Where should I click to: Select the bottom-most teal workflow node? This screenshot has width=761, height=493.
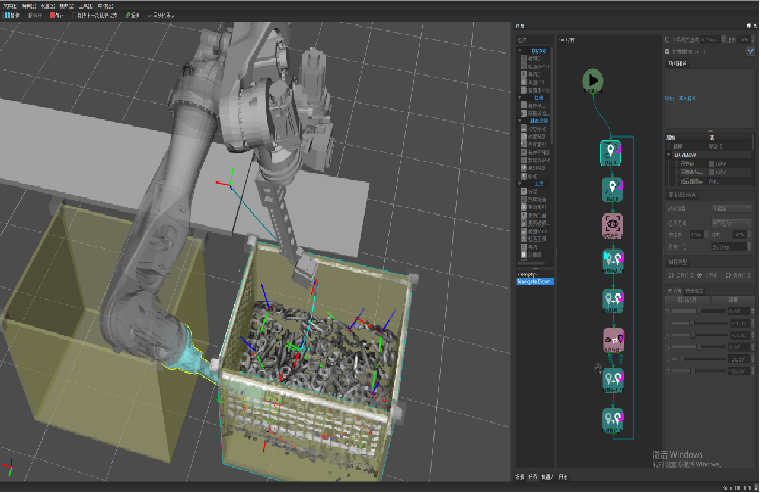pyautogui.click(x=612, y=417)
